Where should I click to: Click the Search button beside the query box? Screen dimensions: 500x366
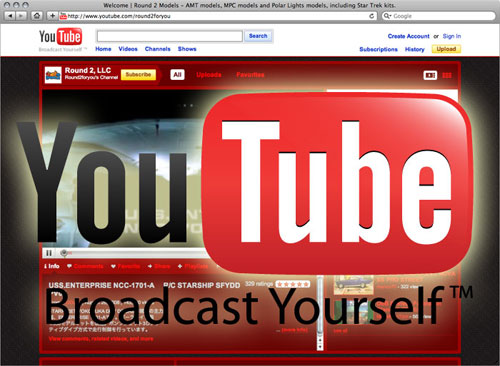(258, 36)
